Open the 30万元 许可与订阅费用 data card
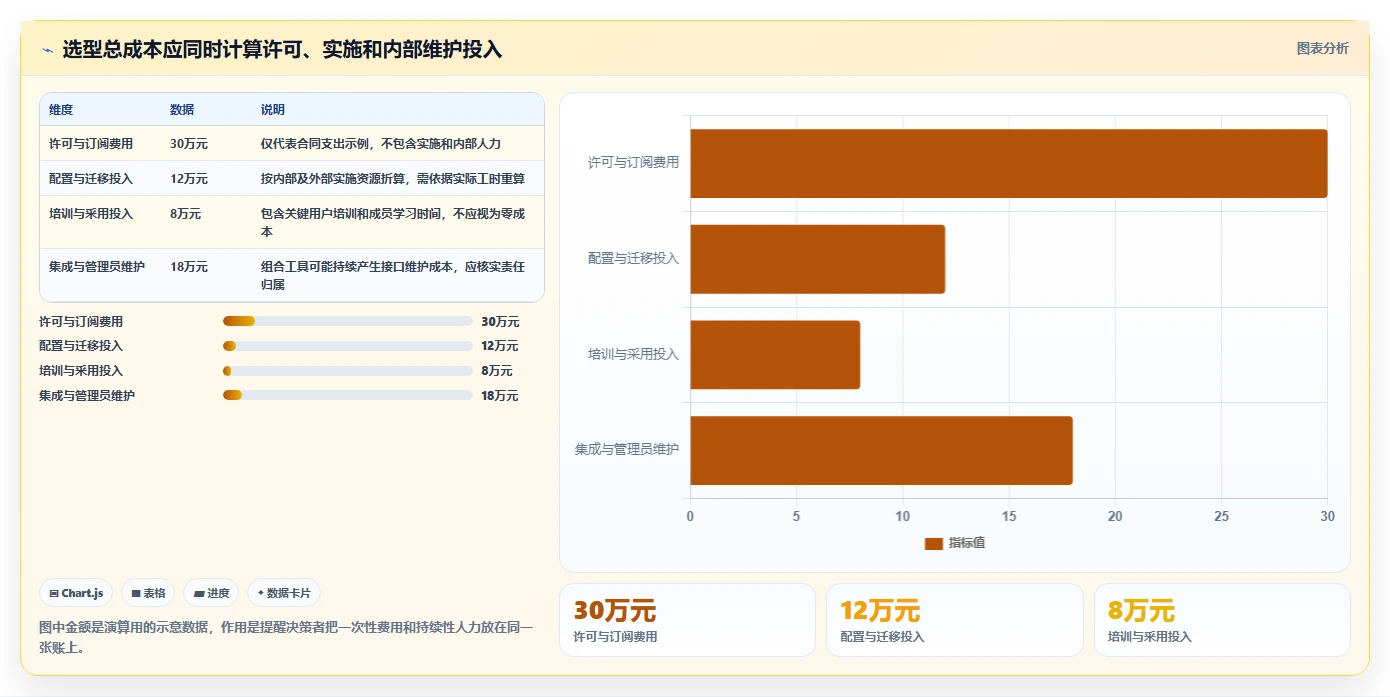This screenshot has height=697, width=1390. point(687,620)
